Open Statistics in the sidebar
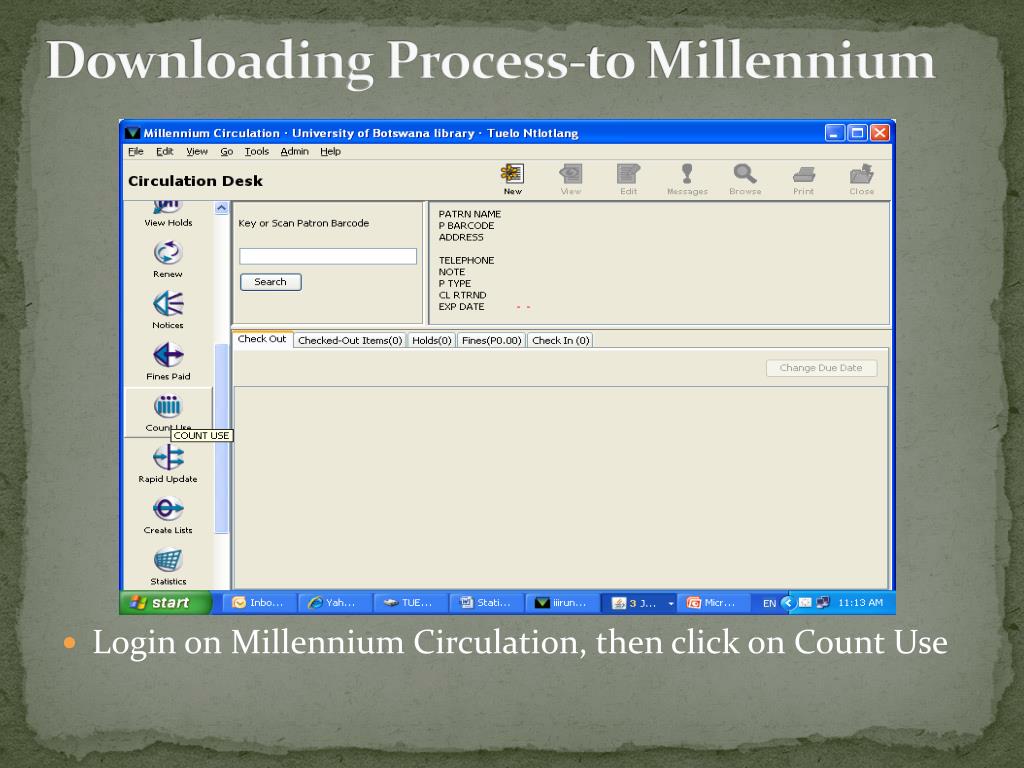The image size is (1024, 768). [x=168, y=567]
